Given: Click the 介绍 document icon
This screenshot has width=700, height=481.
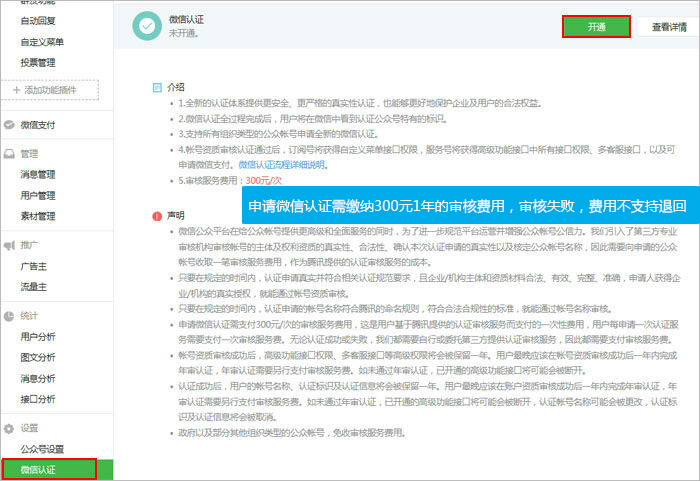Looking at the screenshot, I should tap(155, 87).
